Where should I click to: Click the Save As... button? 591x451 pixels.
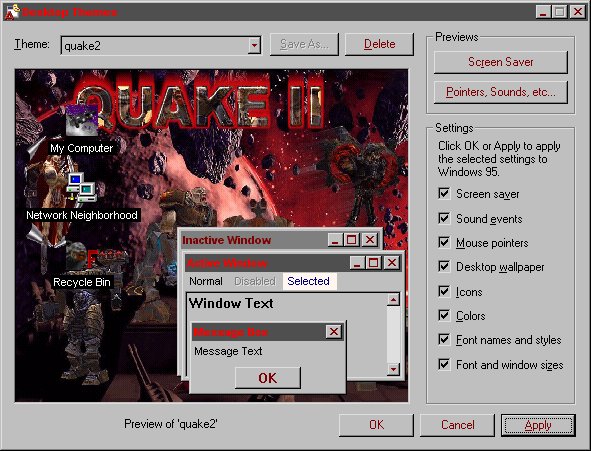tap(304, 44)
